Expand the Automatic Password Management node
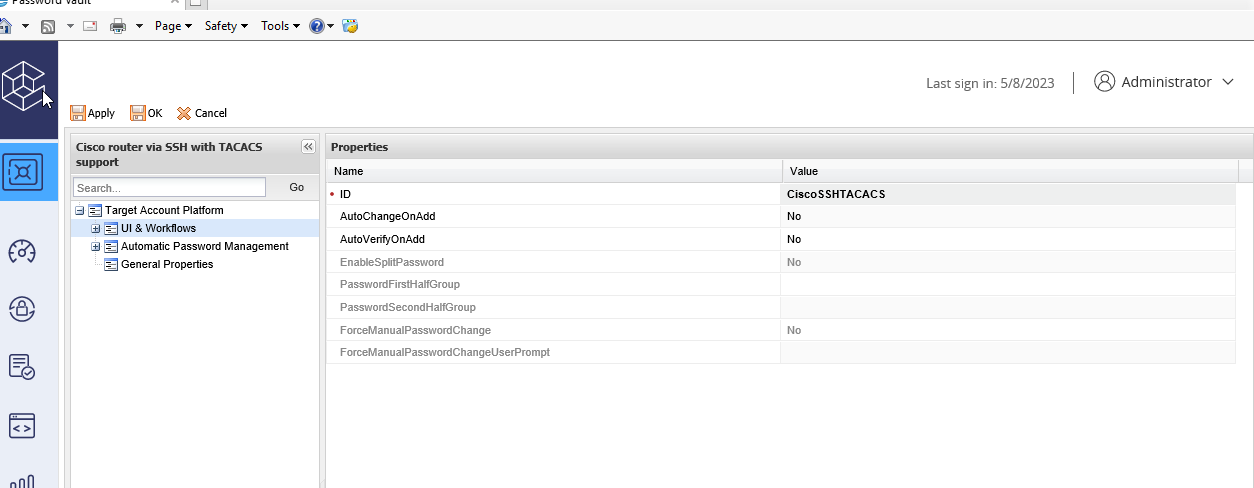The width and height of the screenshot is (1254, 488). (x=95, y=246)
